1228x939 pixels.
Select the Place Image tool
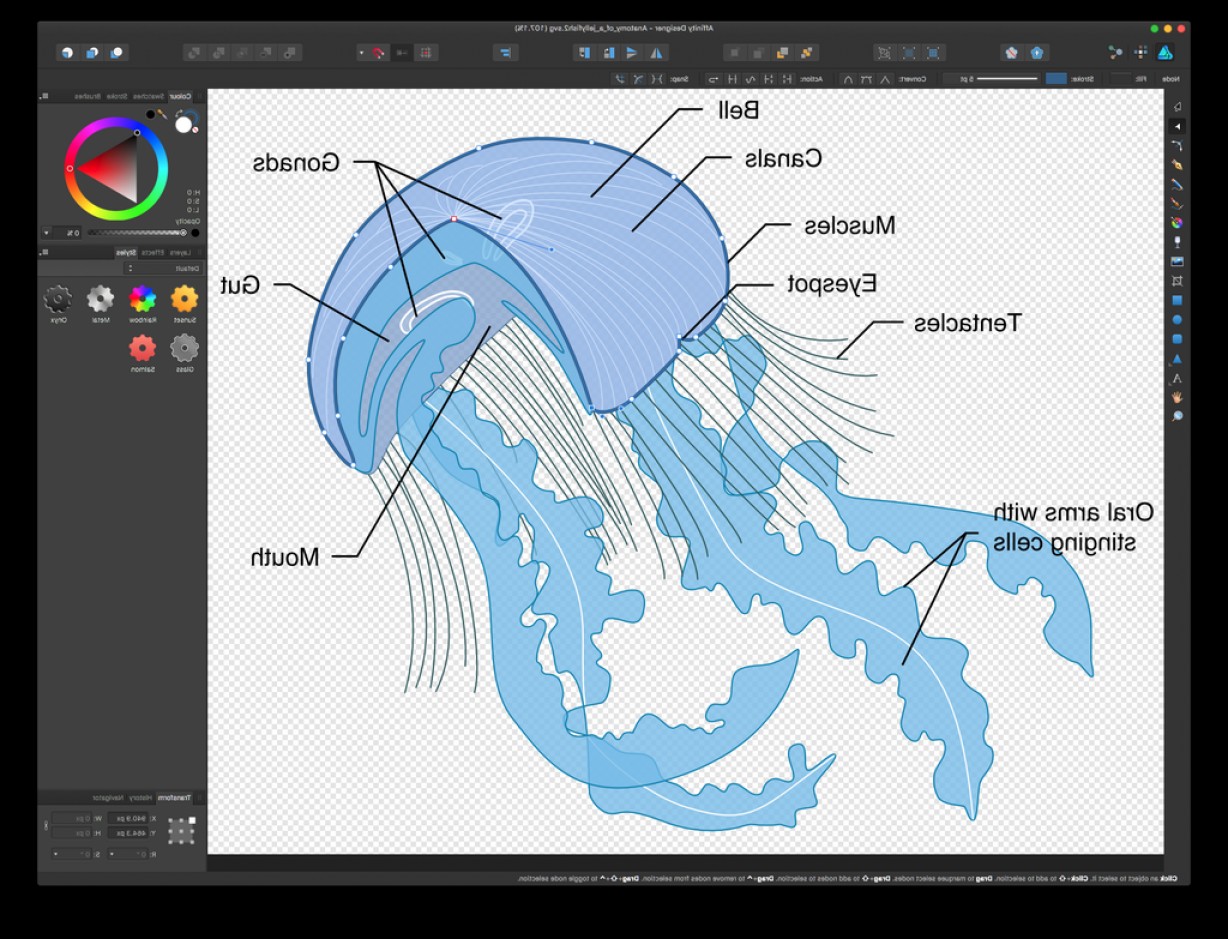point(1177,261)
